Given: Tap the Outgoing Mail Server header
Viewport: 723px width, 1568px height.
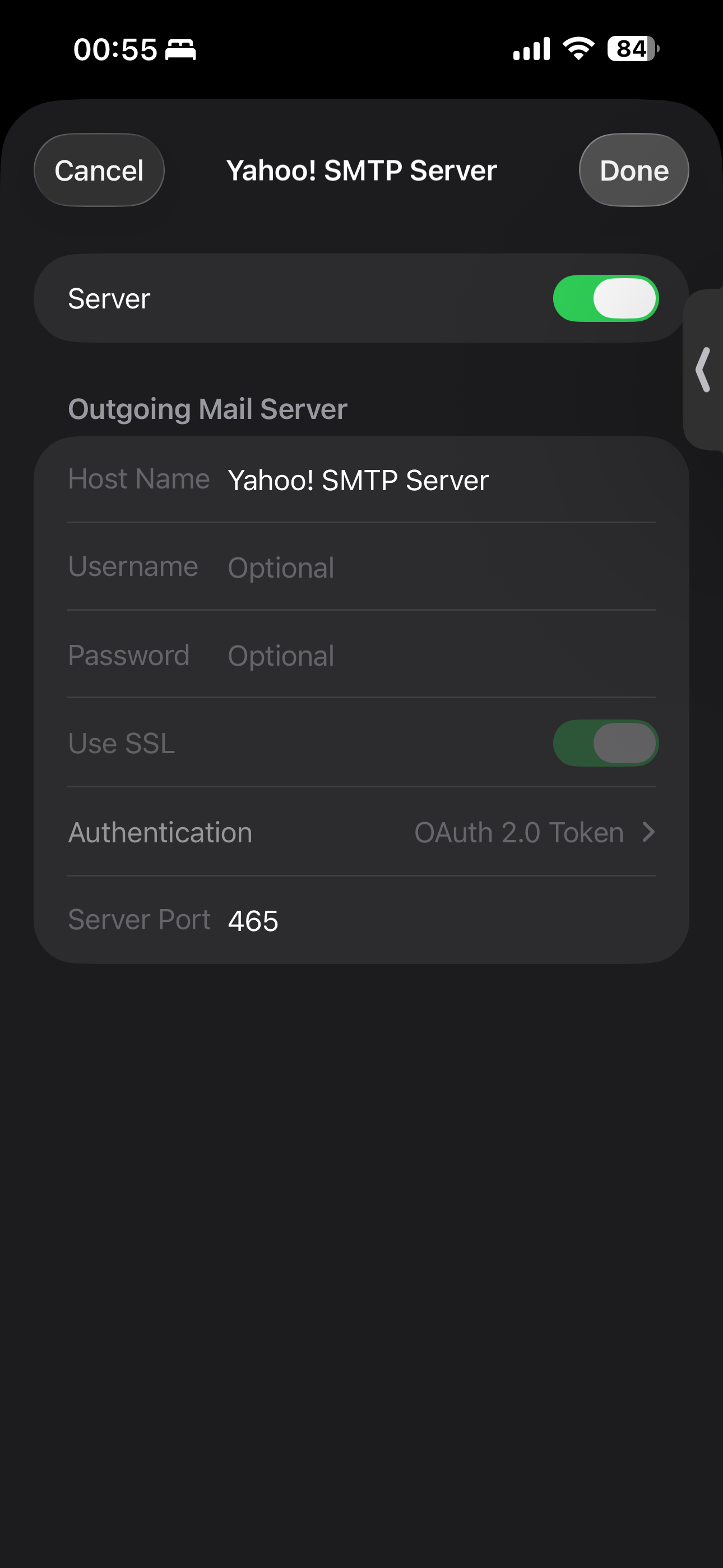Looking at the screenshot, I should tap(207, 409).
